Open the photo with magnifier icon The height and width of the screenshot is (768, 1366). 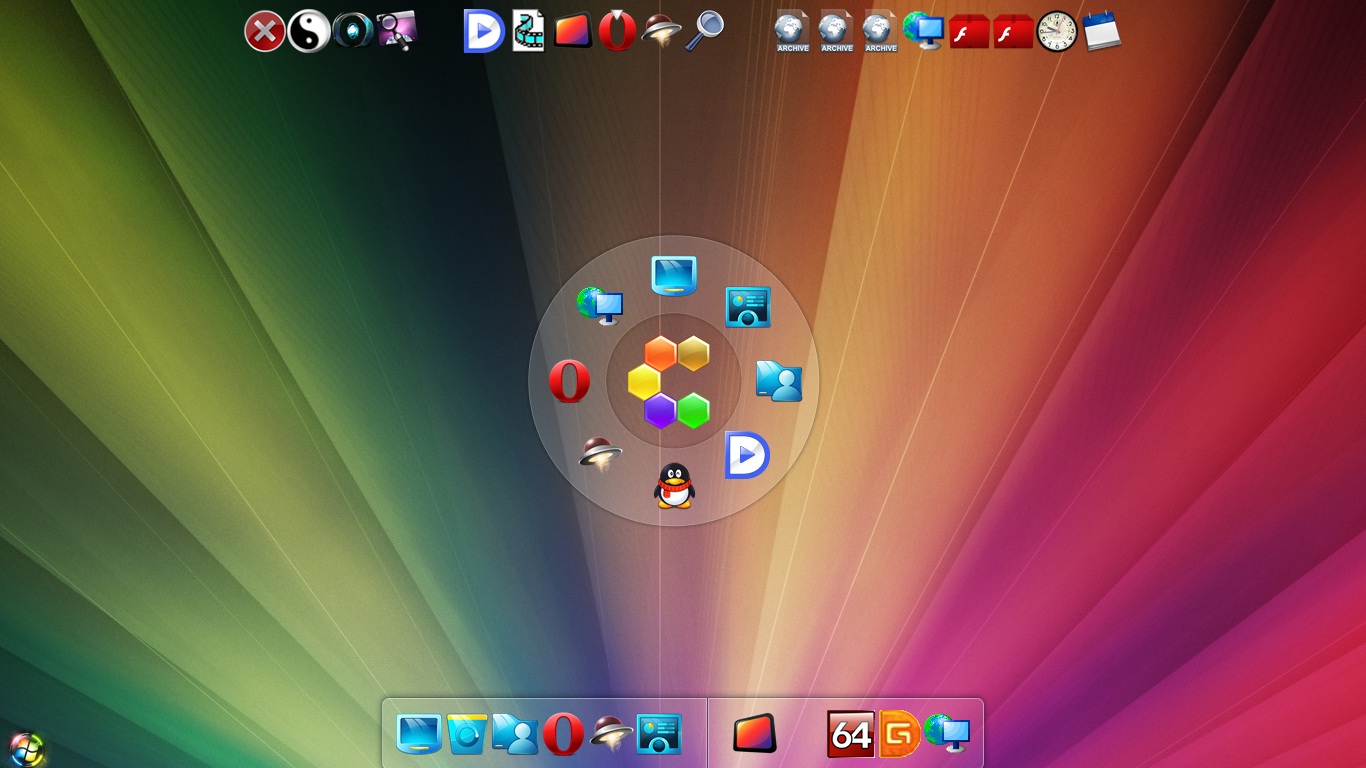click(397, 31)
